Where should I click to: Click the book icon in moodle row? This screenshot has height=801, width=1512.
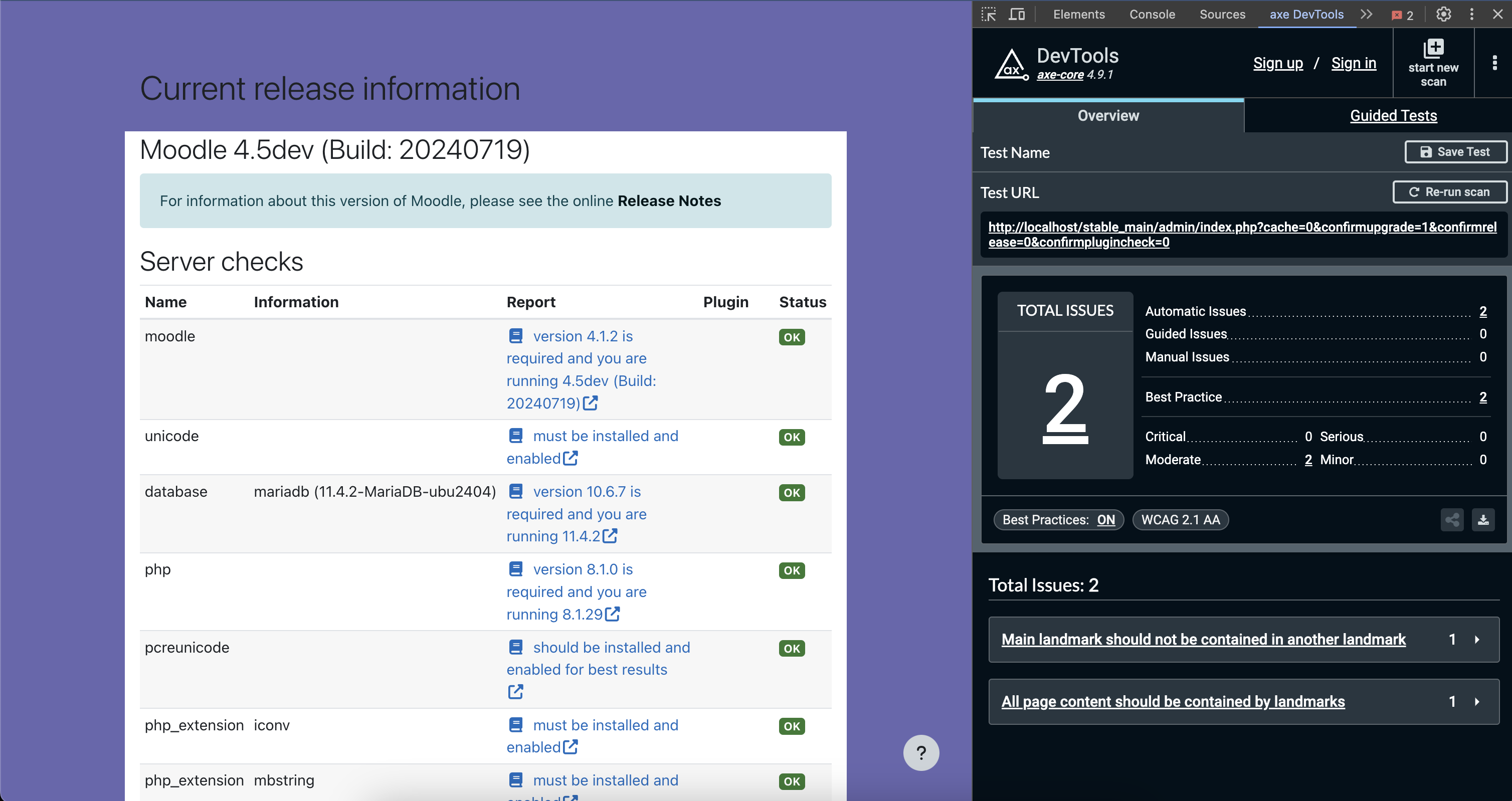click(515, 336)
